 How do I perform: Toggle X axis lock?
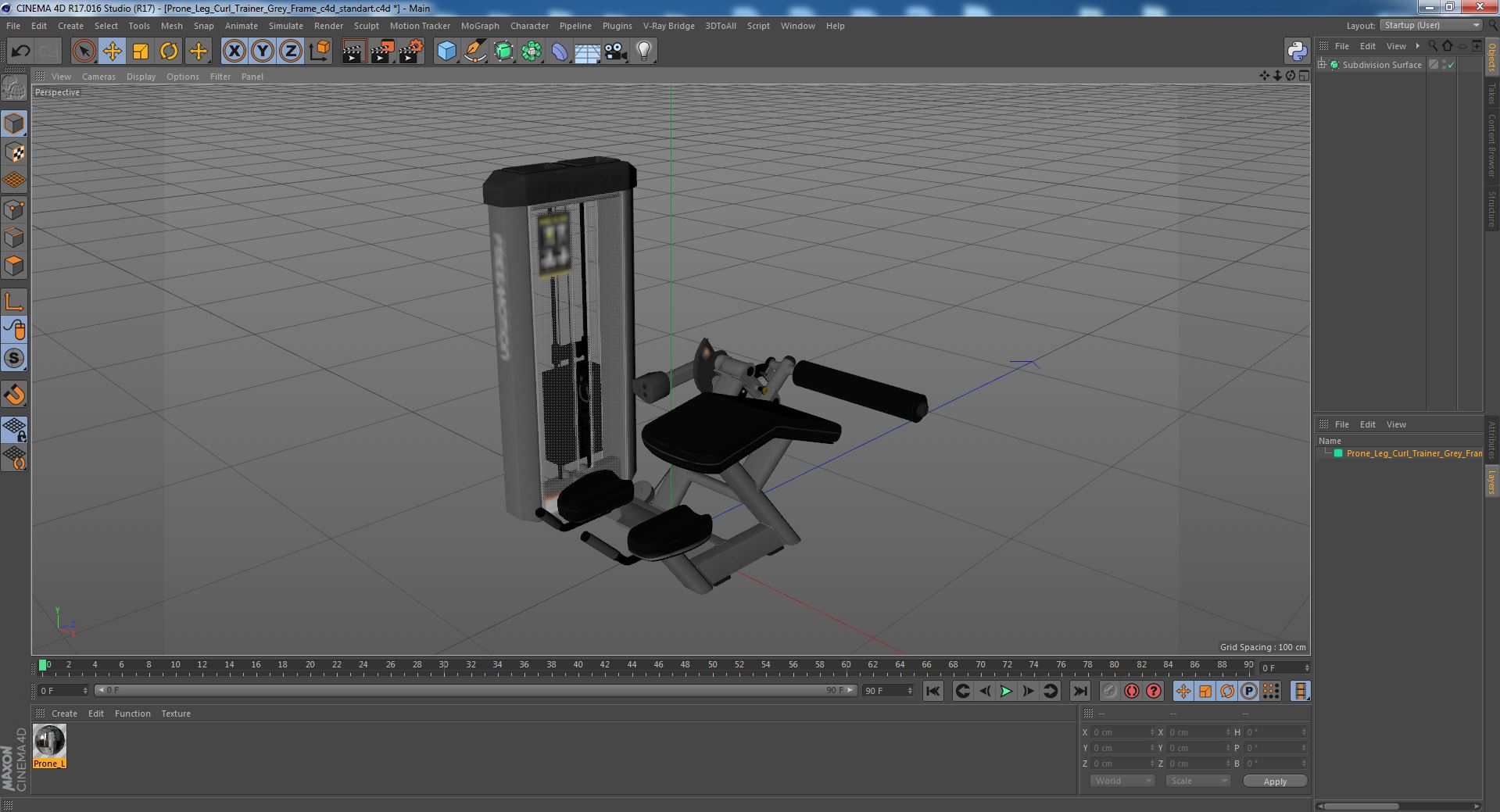234,52
